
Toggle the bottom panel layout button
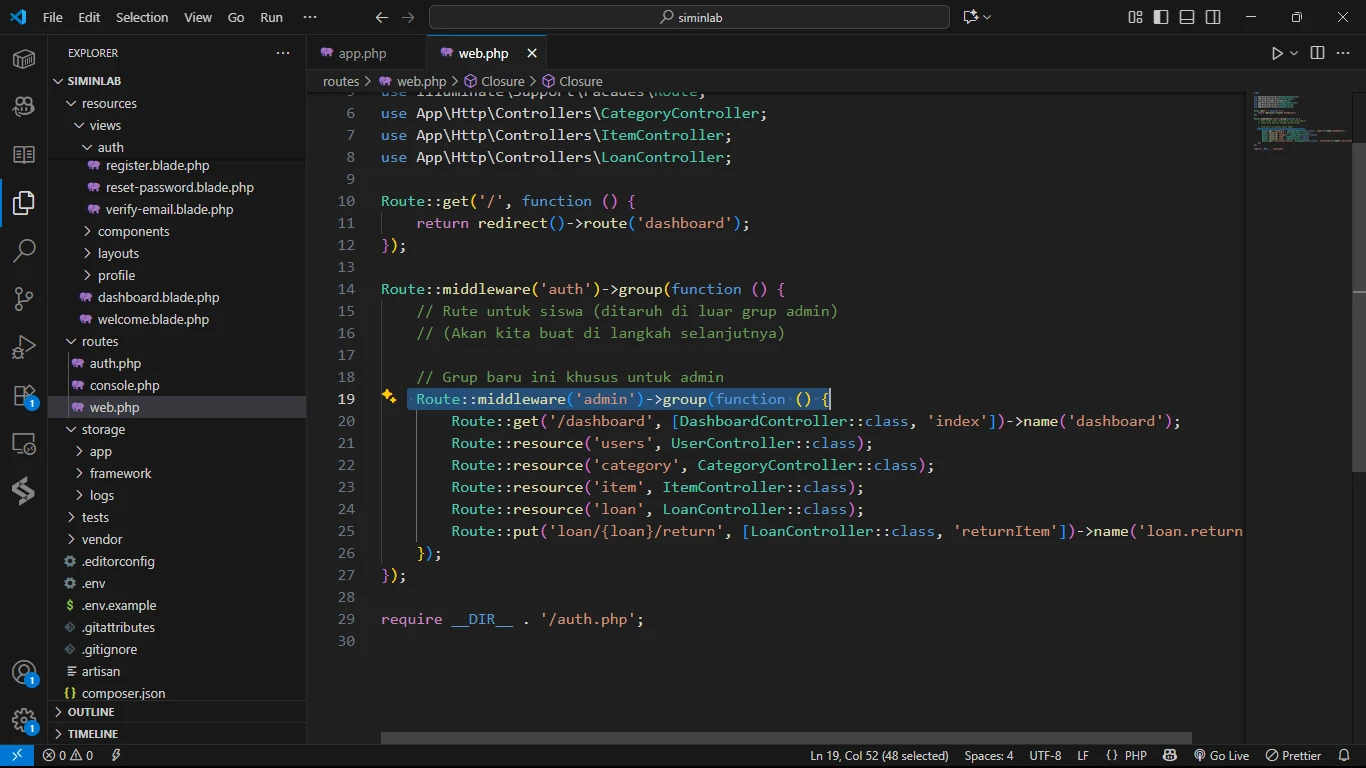pyautogui.click(x=1187, y=17)
